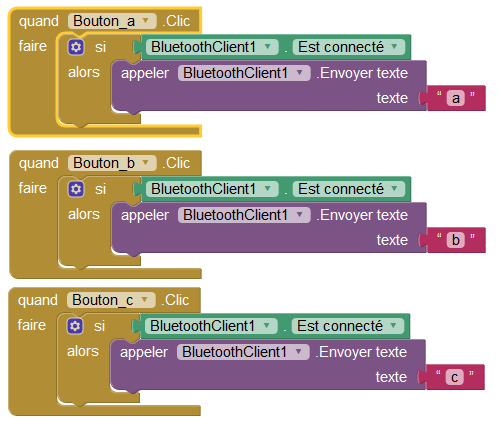Screen dimensions: 504x436
Task: Click 'faire' label in Bouton_a block
Action: pos(33,46)
